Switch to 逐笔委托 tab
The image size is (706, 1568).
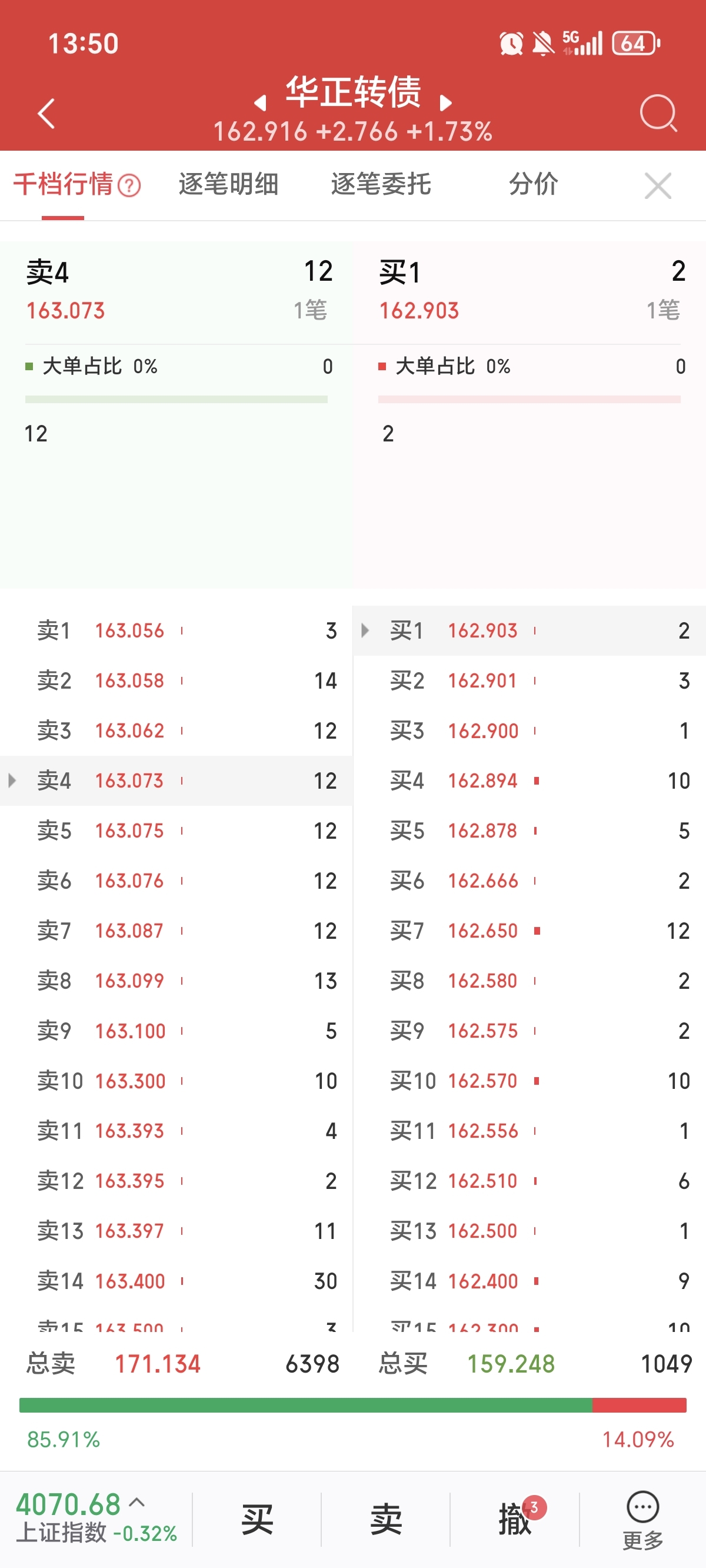pyautogui.click(x=381, y=184)
